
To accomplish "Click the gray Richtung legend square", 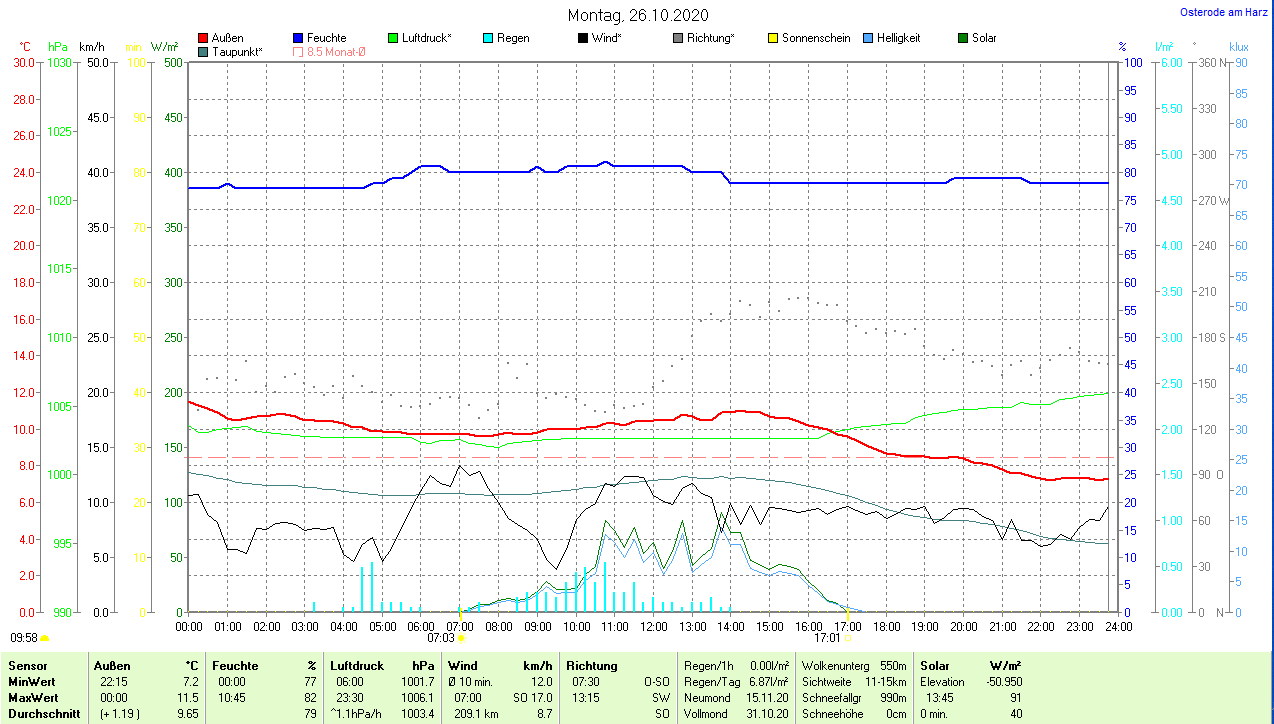I will (678, 38).
